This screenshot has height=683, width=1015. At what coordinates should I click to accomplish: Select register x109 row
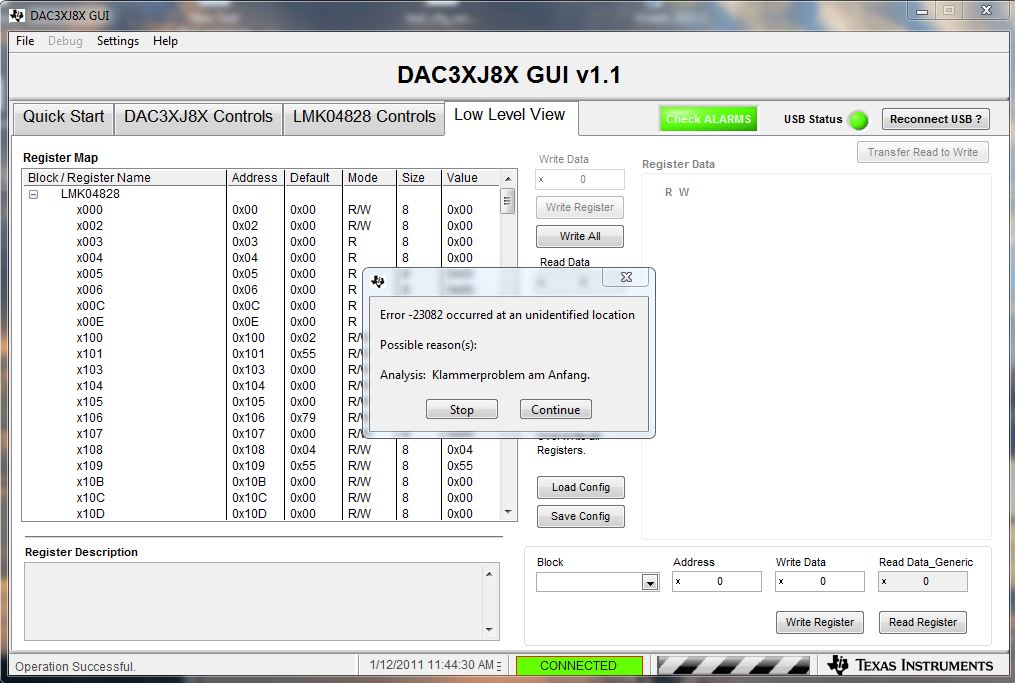coord(262,465)
